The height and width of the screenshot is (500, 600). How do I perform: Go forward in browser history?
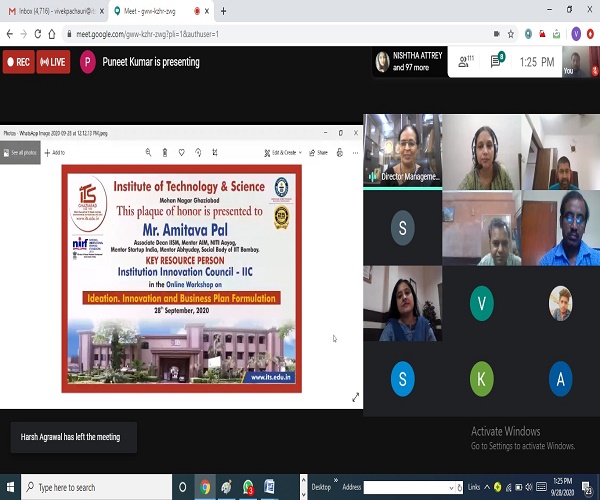tap(24, 34)
